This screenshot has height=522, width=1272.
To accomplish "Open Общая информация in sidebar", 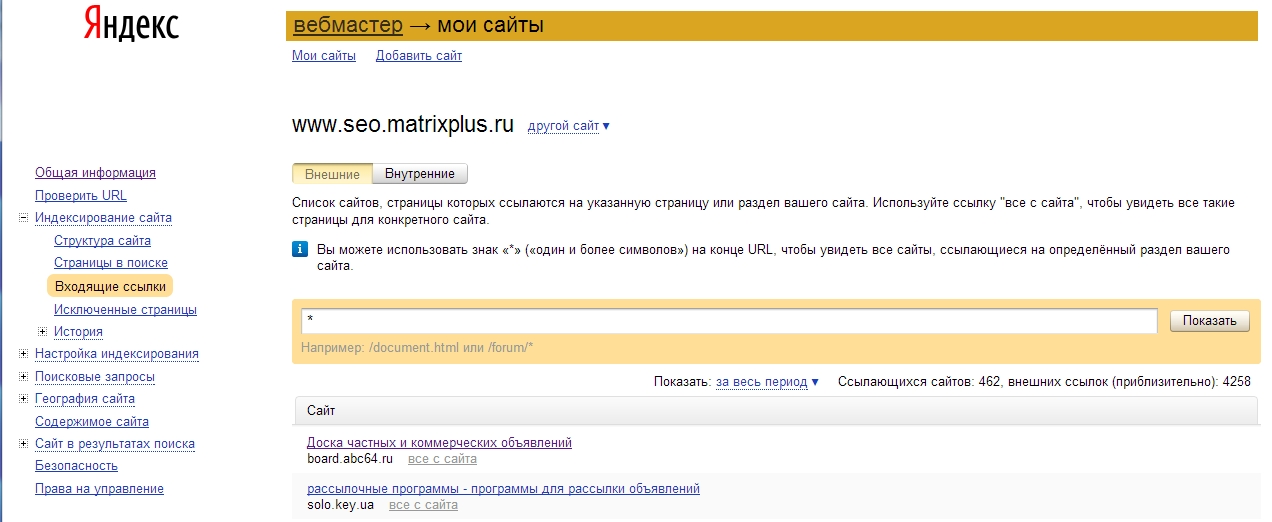I will pos(95,173).
